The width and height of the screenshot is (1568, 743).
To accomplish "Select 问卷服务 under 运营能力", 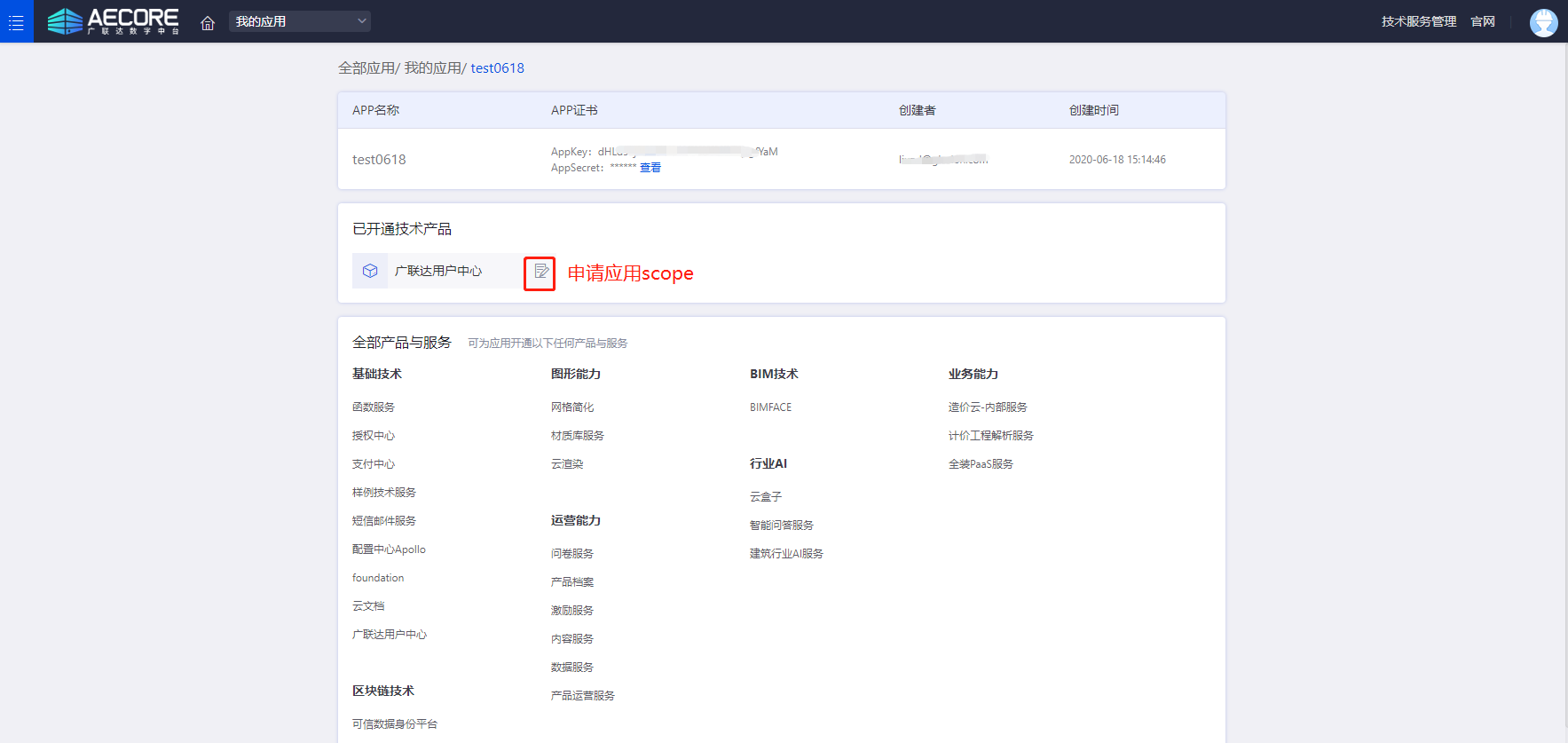I will [x=572, y=554].
